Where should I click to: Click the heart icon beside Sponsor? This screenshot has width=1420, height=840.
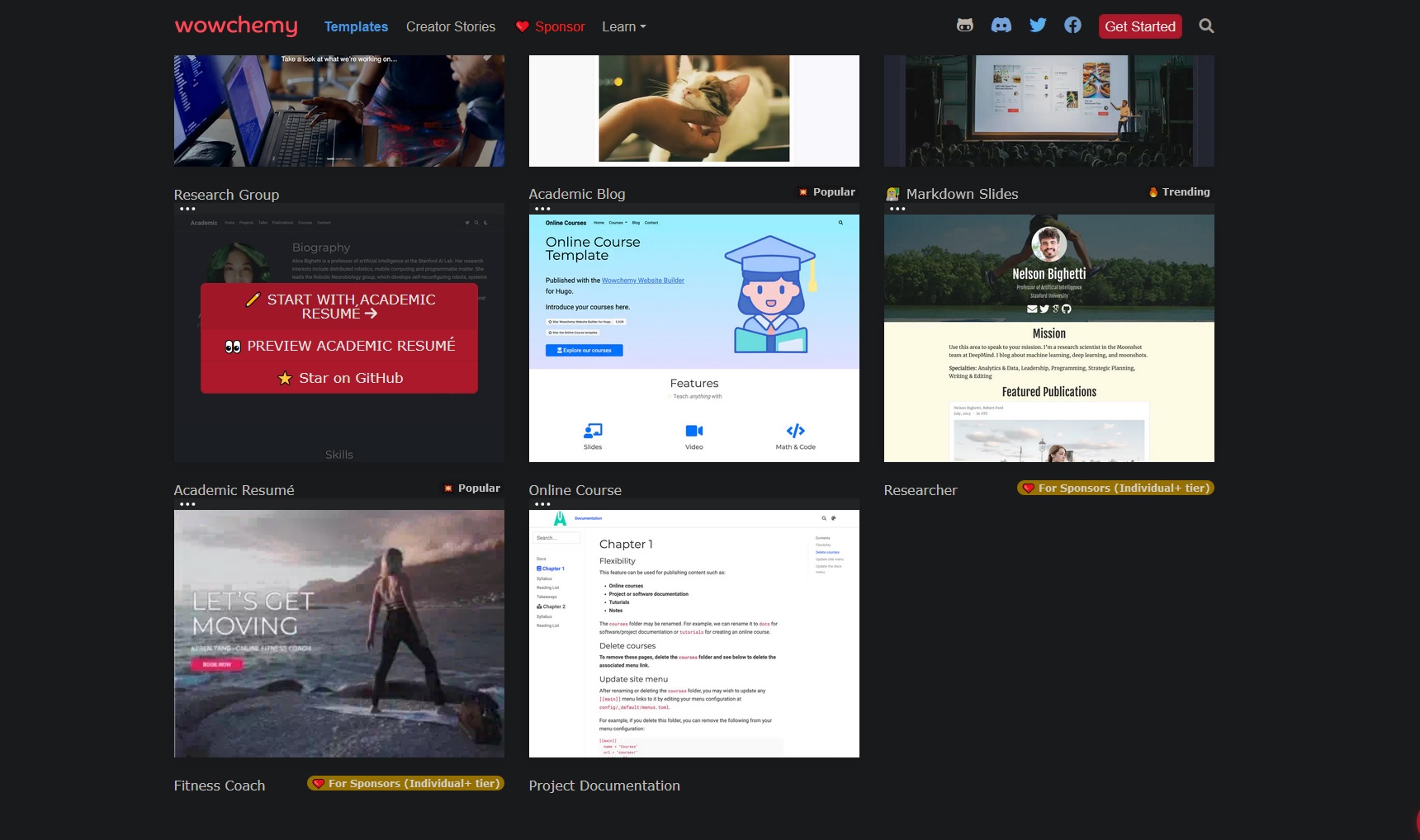tap(523, 26)
